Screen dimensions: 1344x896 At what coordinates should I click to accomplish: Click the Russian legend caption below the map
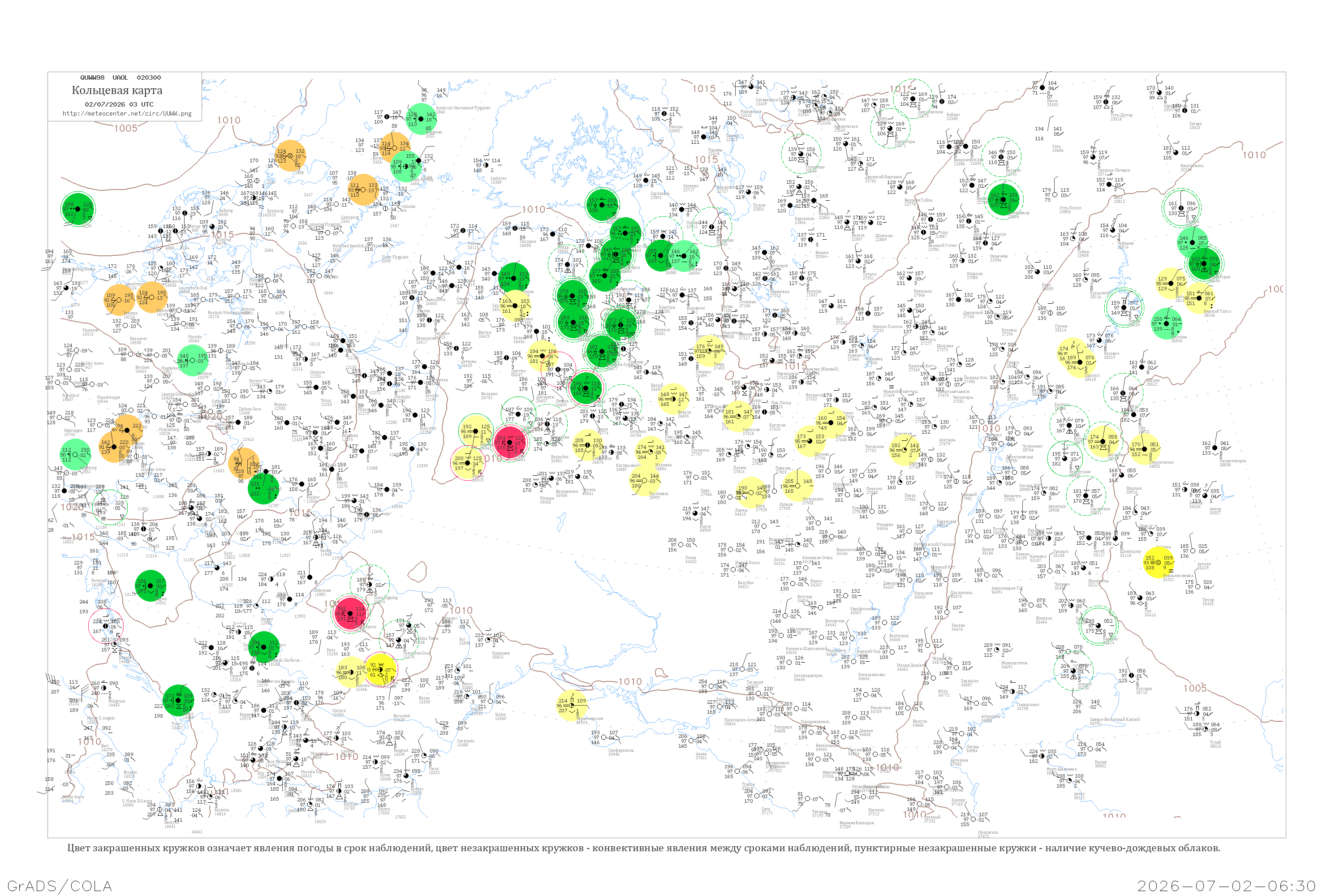pyautogui.click(x=643, y=848)
